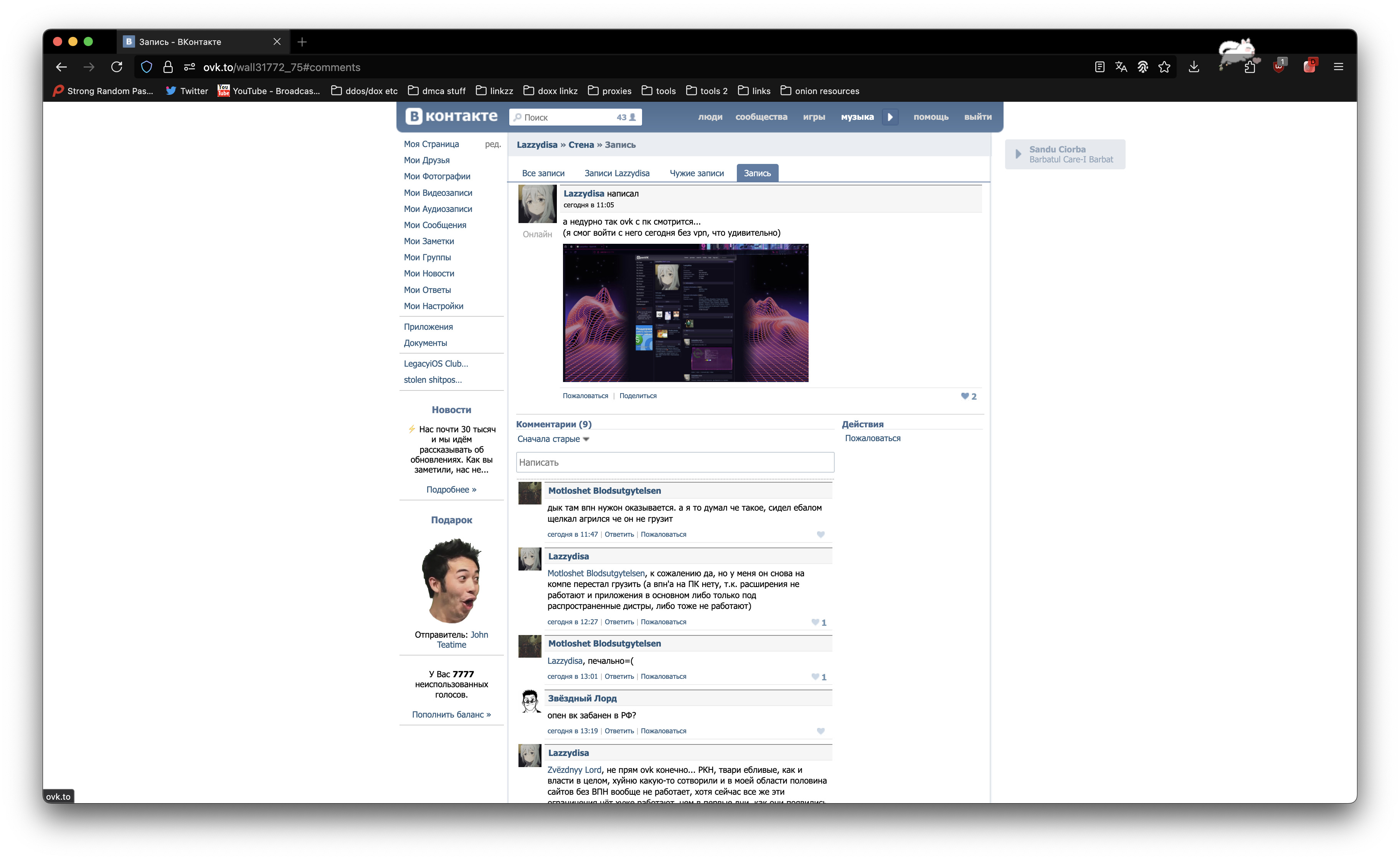Switch to the Все записи tab

point(543,174)
